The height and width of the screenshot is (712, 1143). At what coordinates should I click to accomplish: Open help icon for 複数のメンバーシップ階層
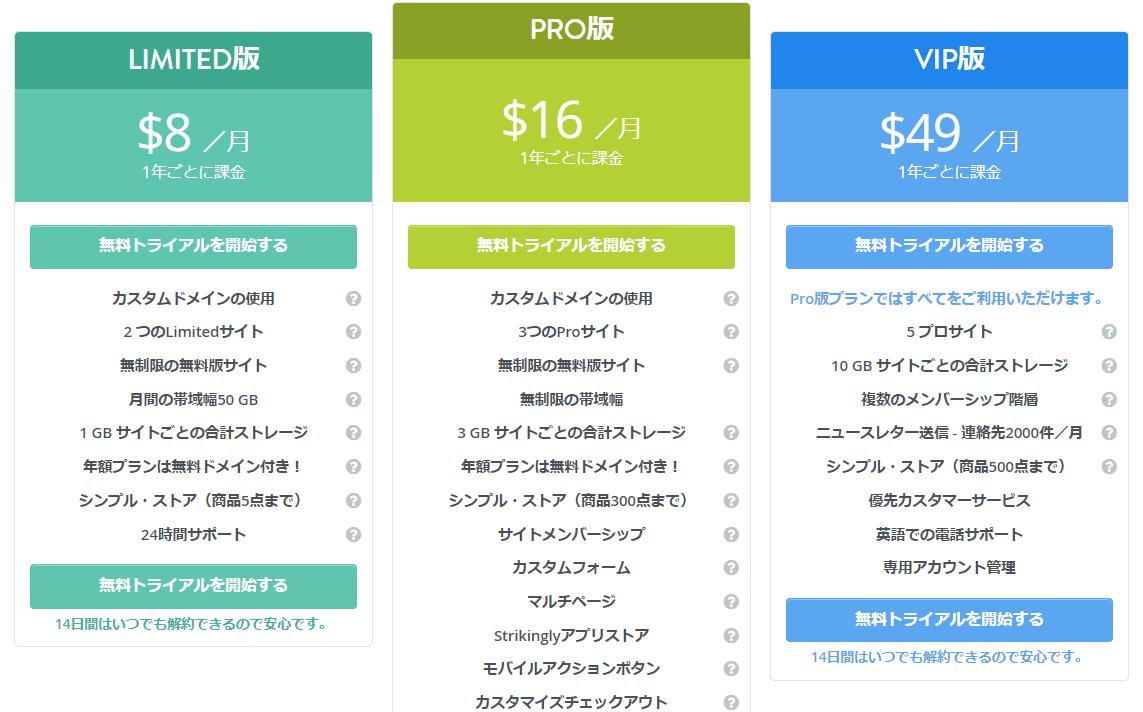(x=1109, y=399)
